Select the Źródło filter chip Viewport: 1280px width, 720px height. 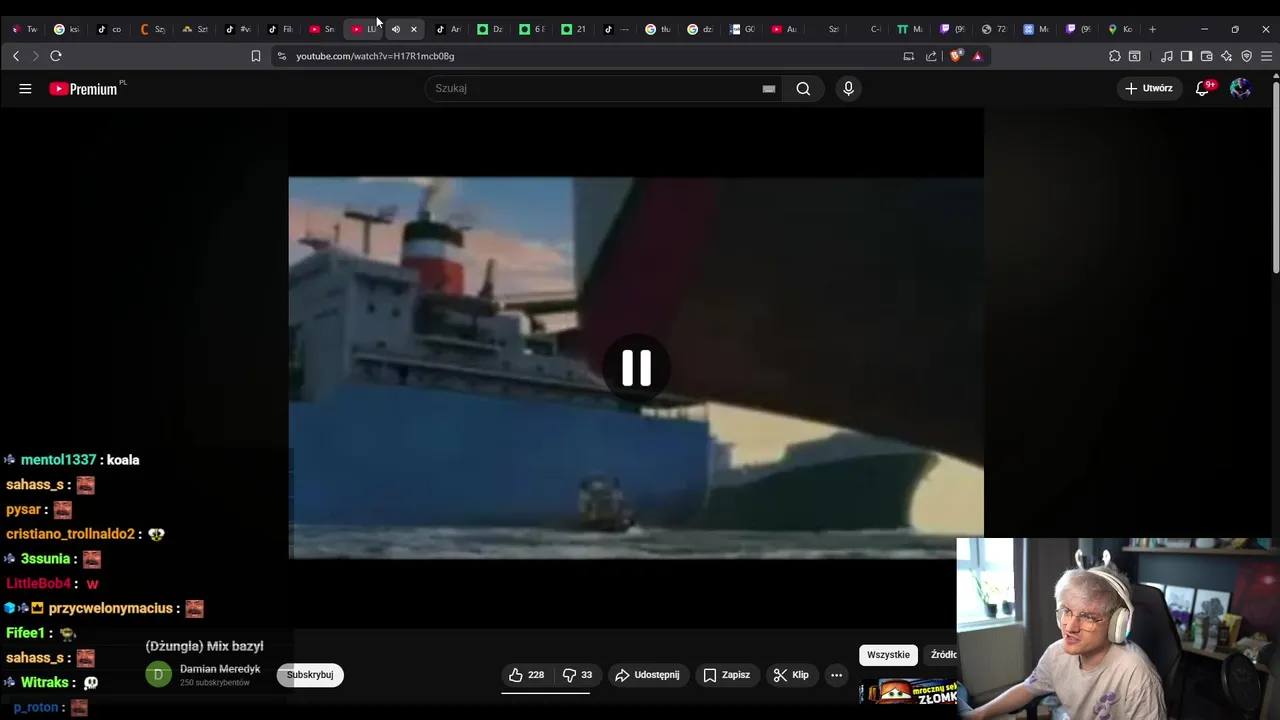click(942, 655)
